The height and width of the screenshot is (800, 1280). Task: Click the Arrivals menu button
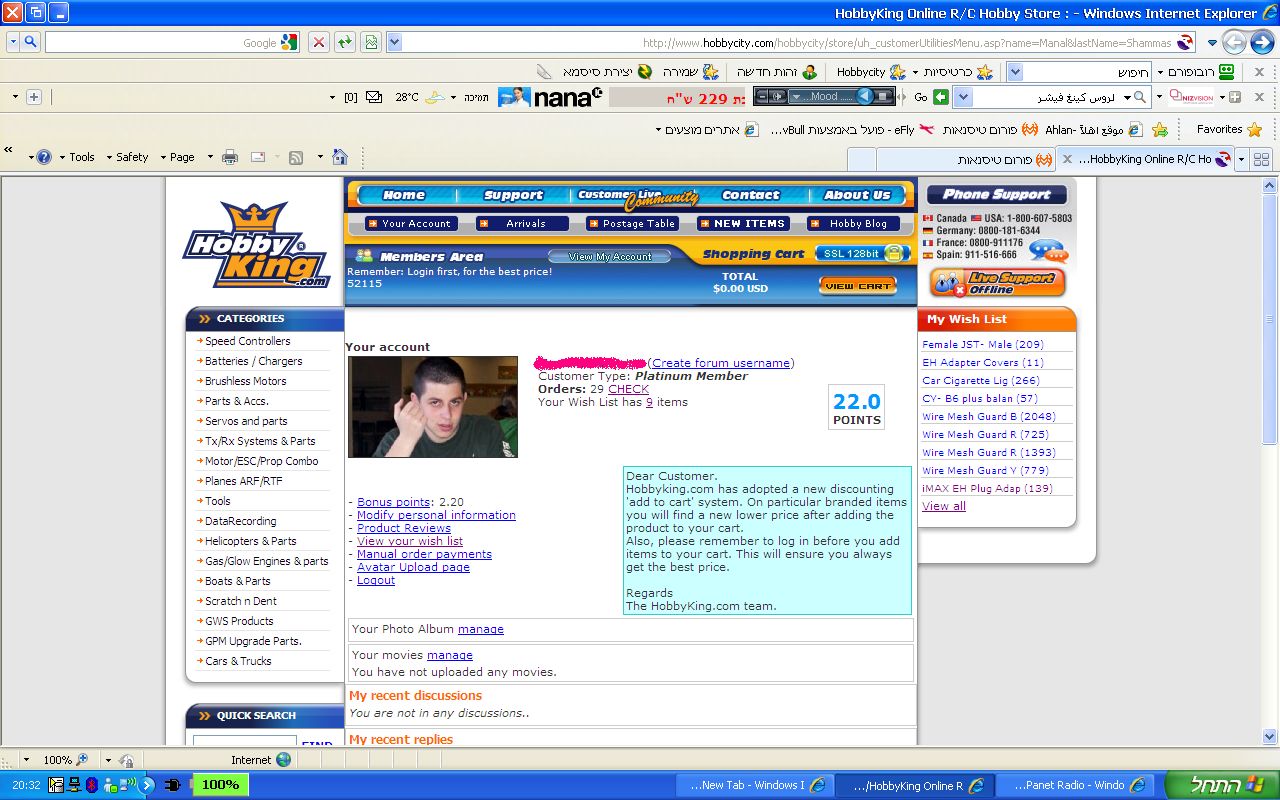pyautogui.click(x=523, y=224)
